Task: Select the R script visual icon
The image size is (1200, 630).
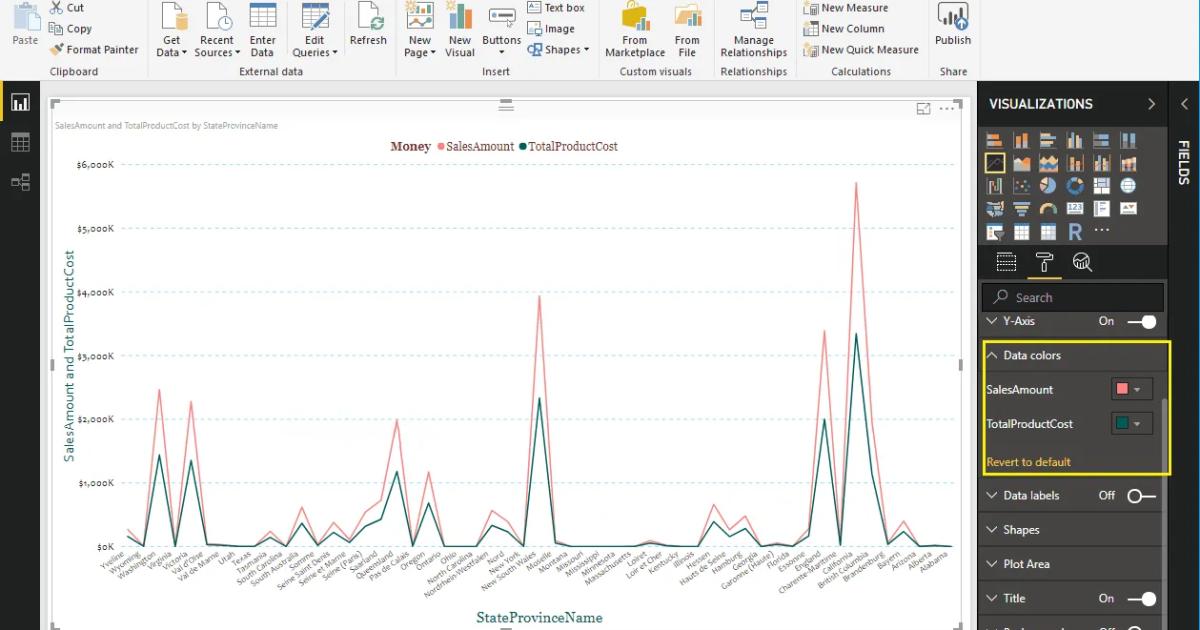Action: point(1075,232)
